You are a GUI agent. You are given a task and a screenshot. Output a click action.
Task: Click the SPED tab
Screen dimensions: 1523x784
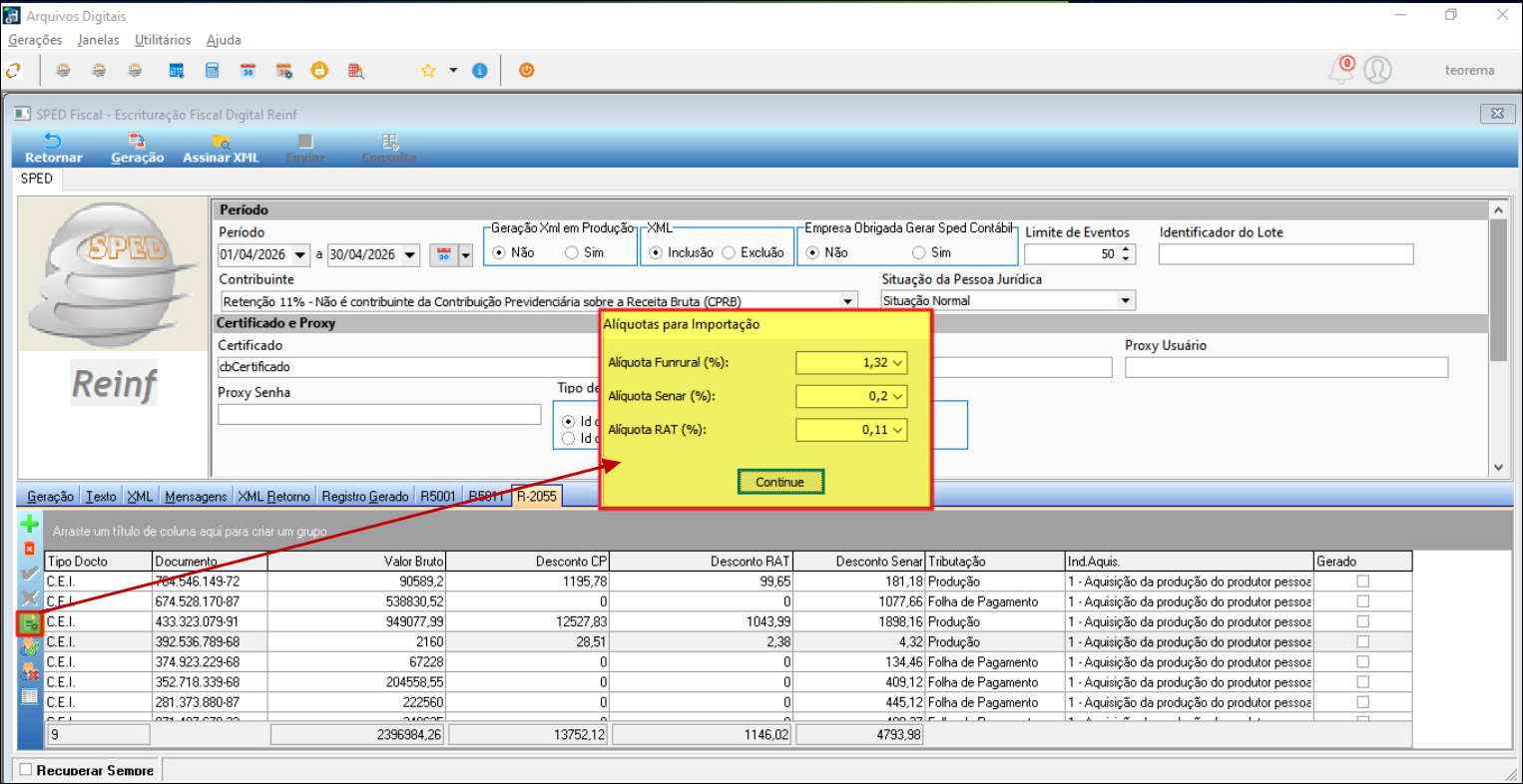pos(36,179)
